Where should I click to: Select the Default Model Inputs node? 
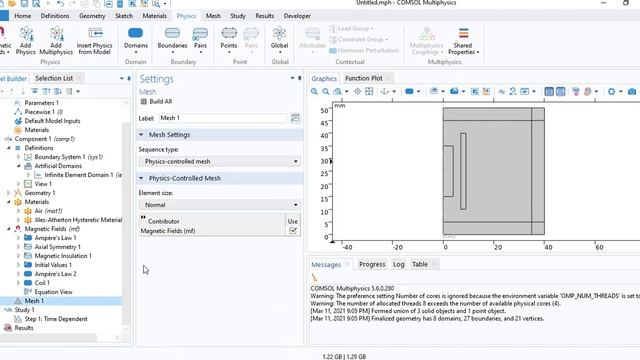coord(52,121)
